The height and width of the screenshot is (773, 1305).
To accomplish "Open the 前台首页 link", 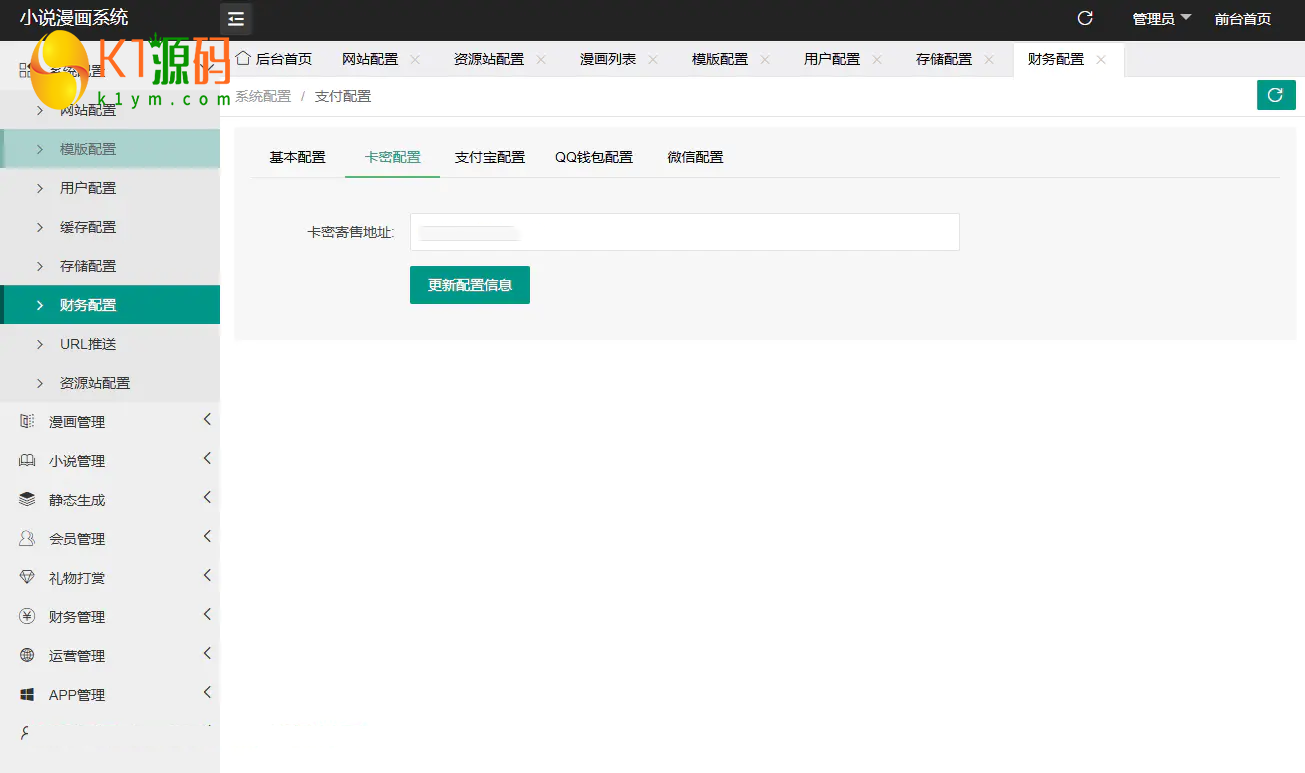I will click(x=1243, y=19).
